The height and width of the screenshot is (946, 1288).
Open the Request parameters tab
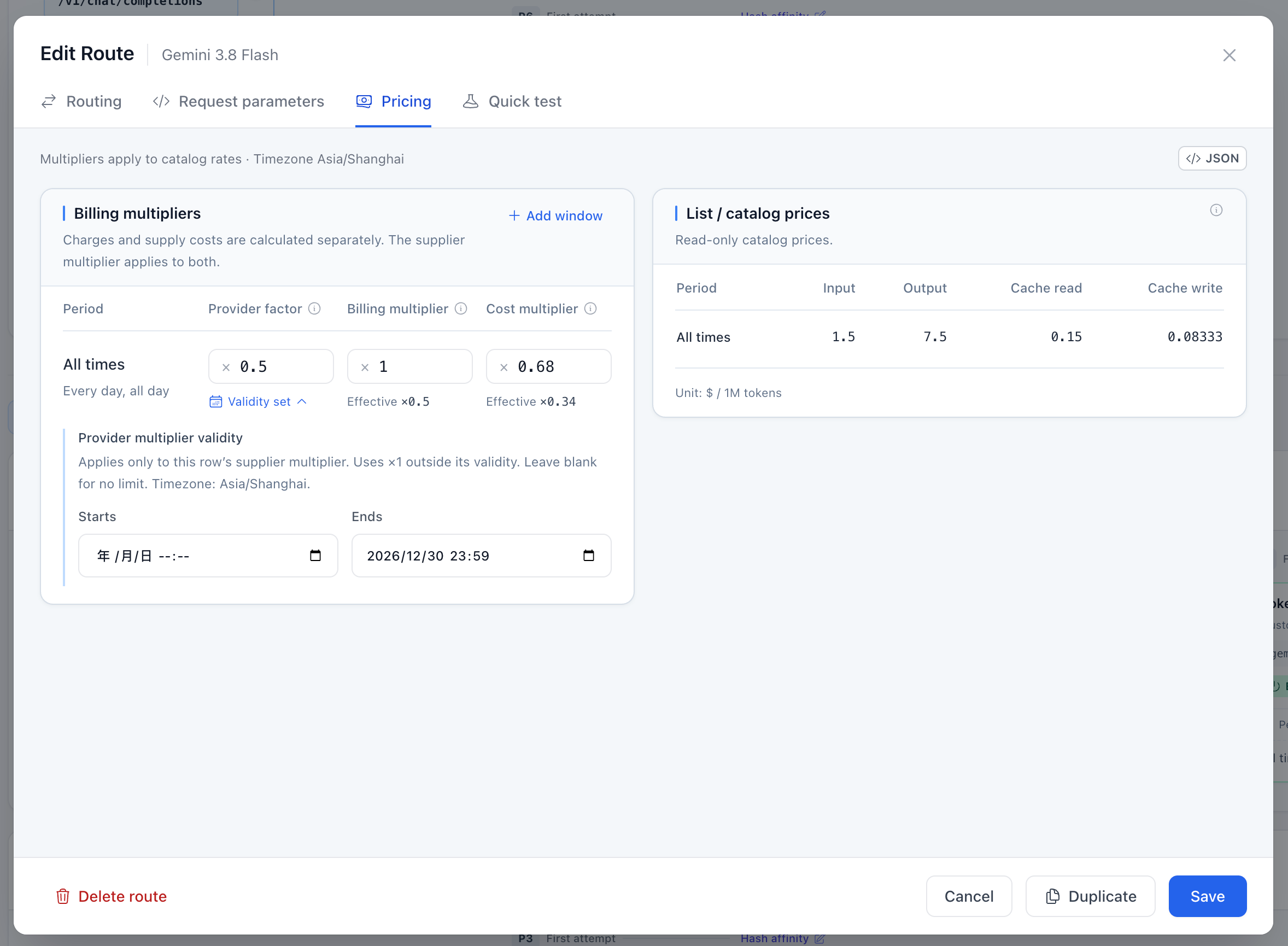238,101
